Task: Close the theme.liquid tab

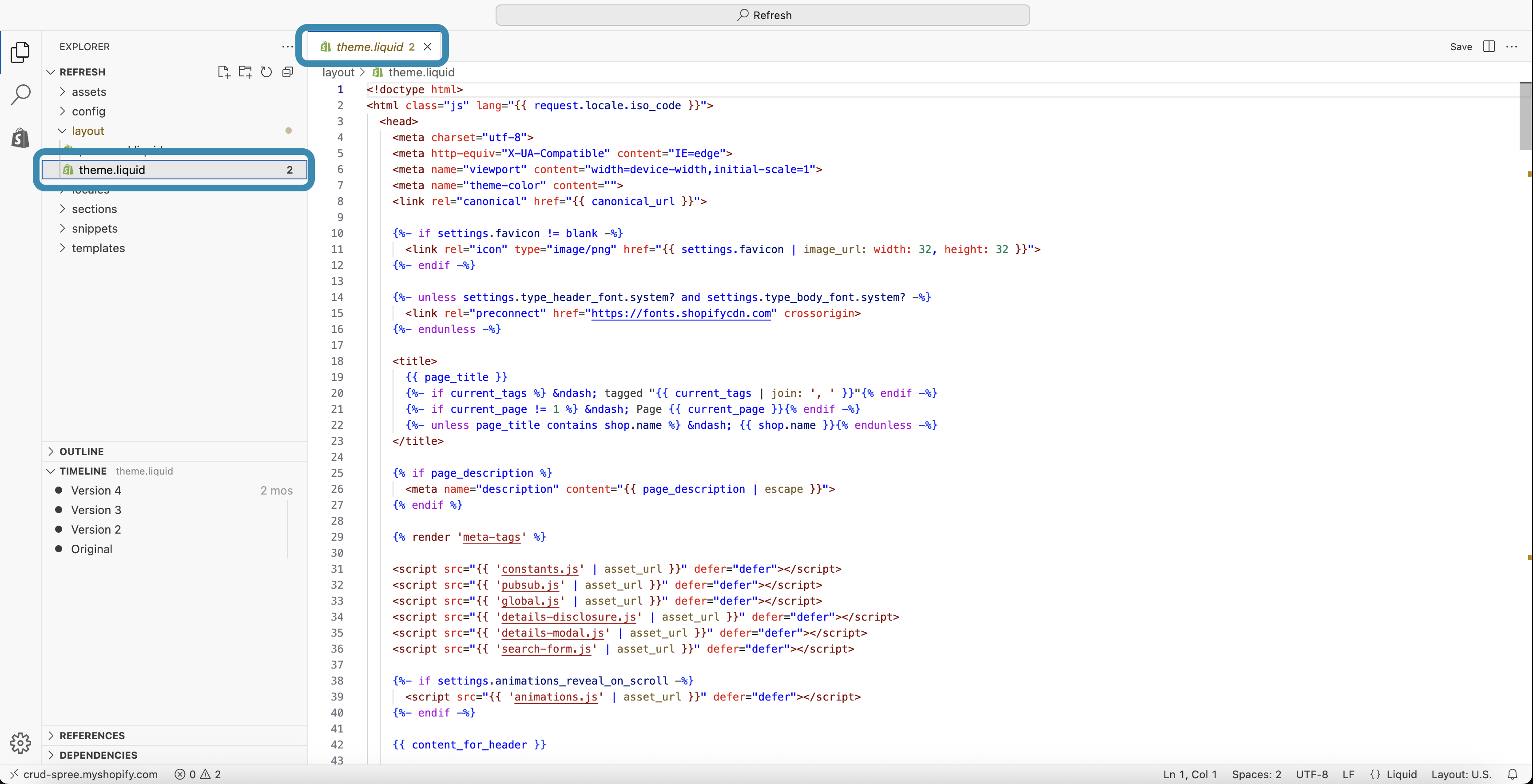Action: (427, 47)
